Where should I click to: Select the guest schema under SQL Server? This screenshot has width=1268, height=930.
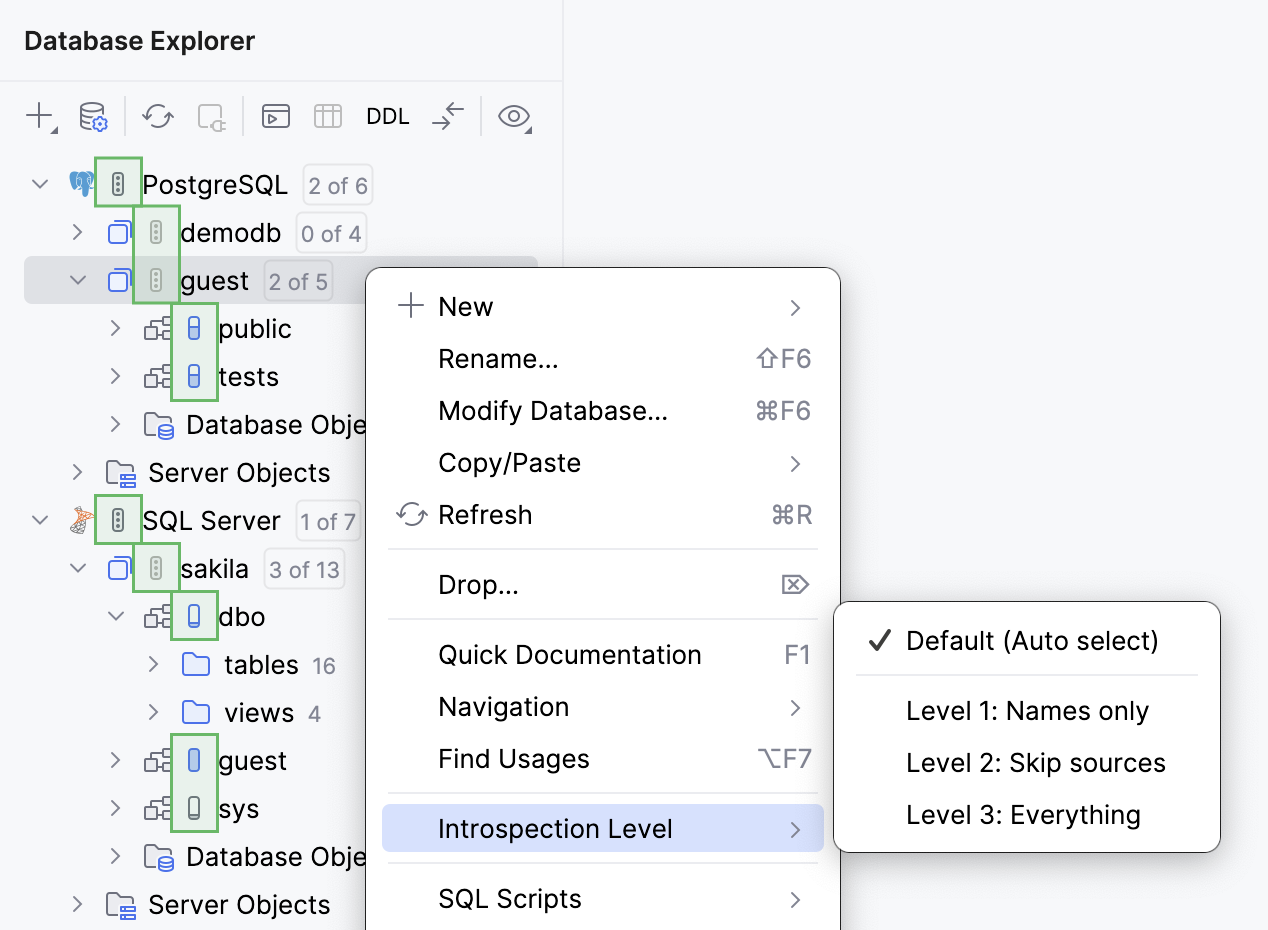click(250, 760)
